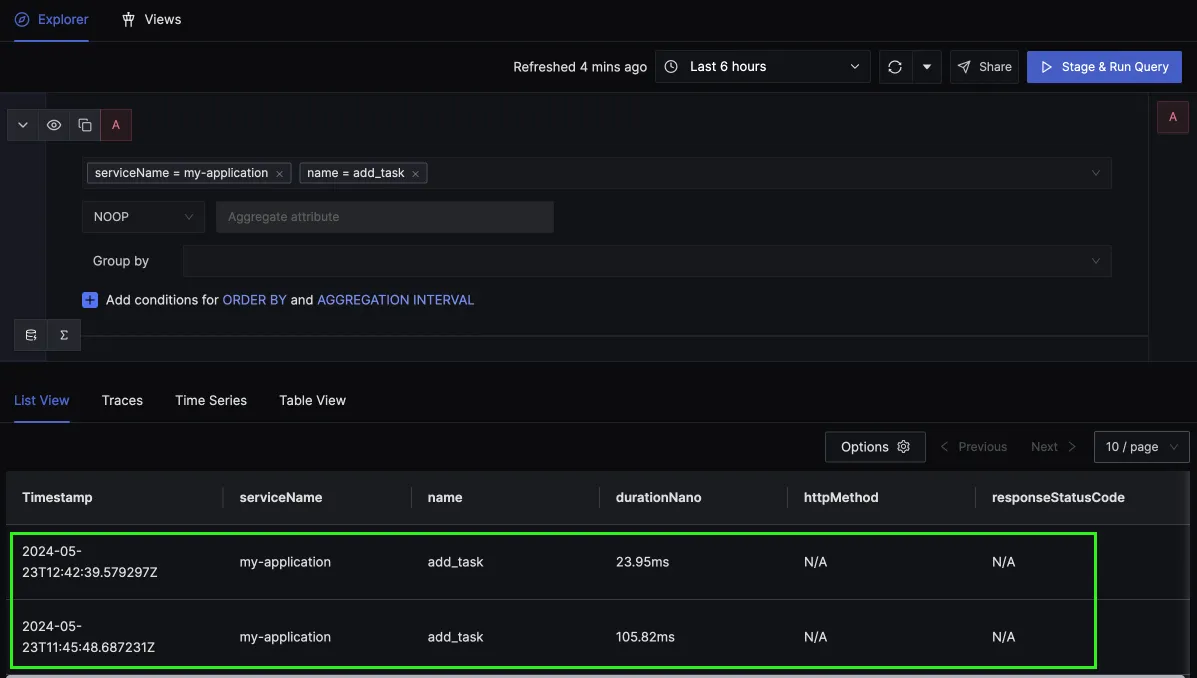Open the span timestamped 23T12:42:39.579297Z
The width and height of the screenshot is (1197, 678).
pos(89,562)
